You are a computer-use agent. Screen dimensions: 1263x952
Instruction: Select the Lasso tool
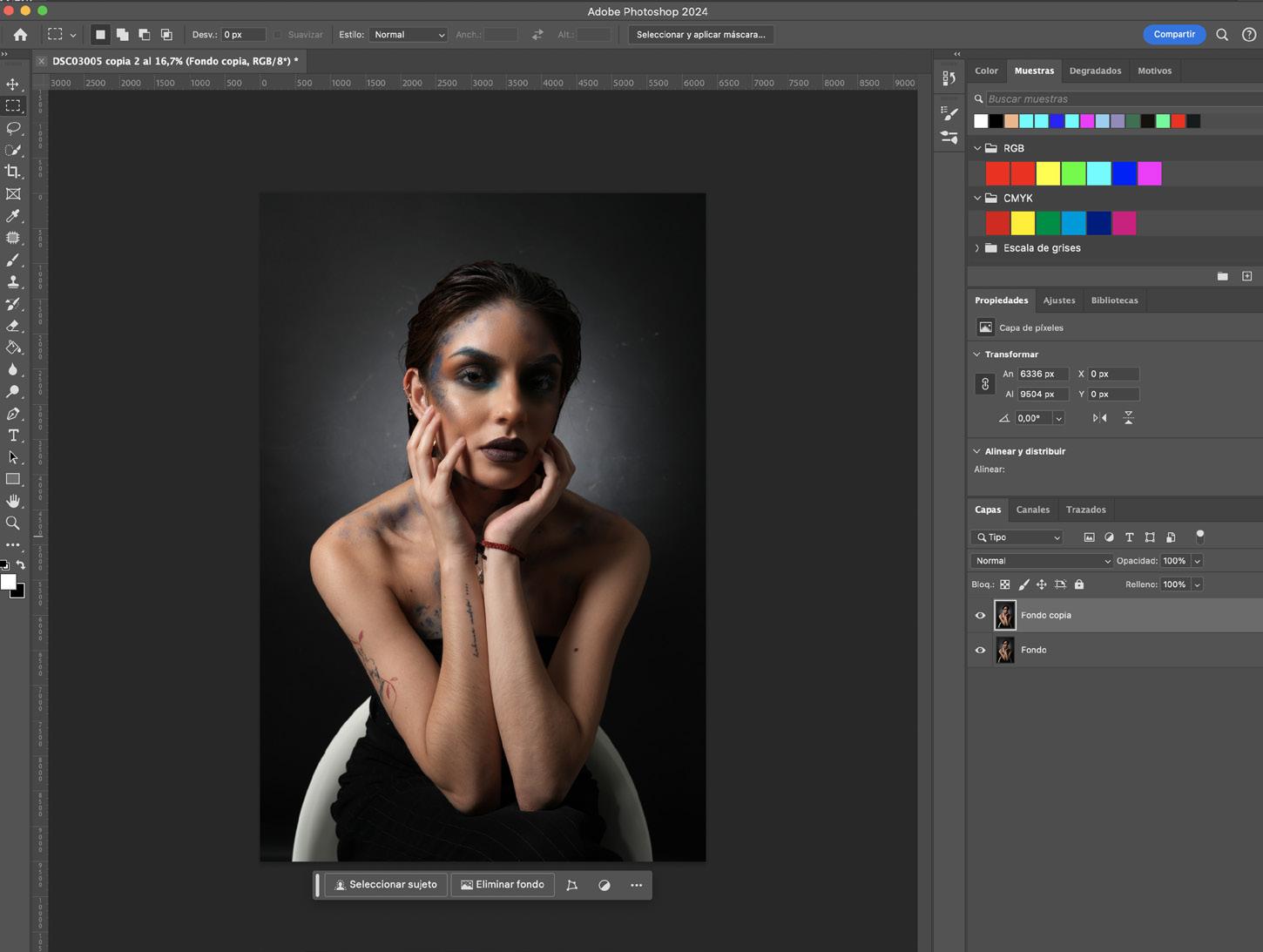point(13,128)
